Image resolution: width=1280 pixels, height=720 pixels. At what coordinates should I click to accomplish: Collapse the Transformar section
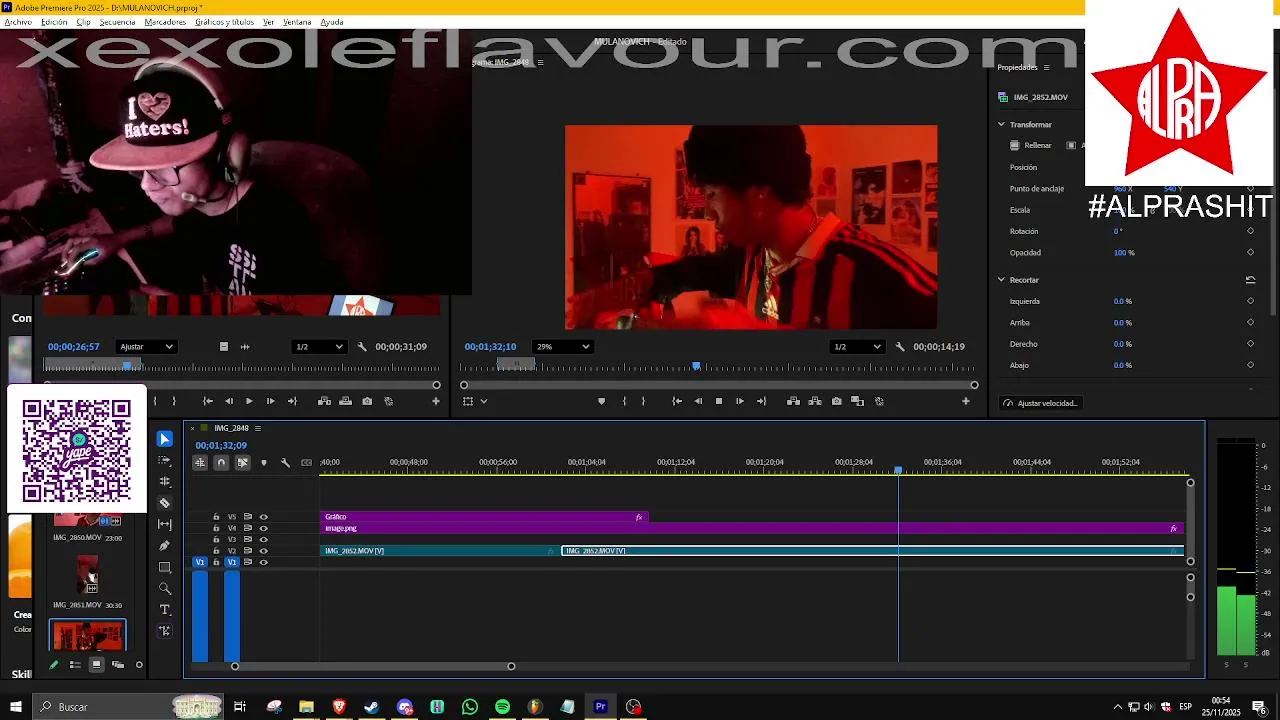click(x=1001, y=124)
